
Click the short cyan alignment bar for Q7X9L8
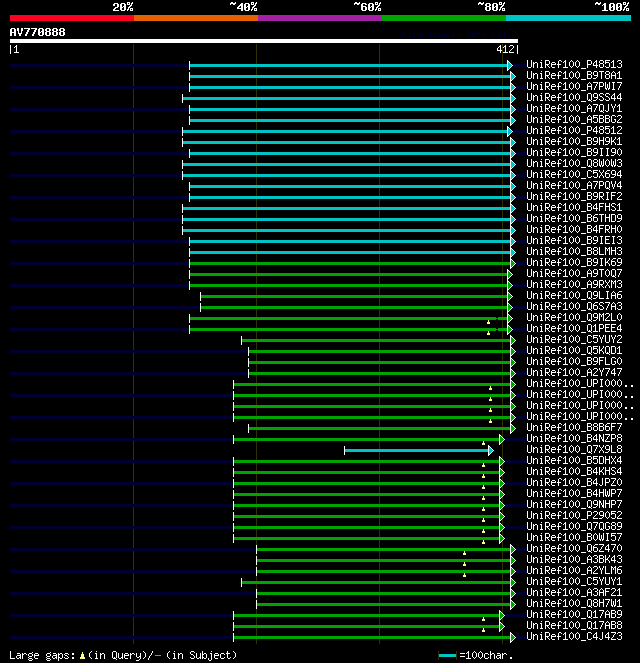coord(418,450)
